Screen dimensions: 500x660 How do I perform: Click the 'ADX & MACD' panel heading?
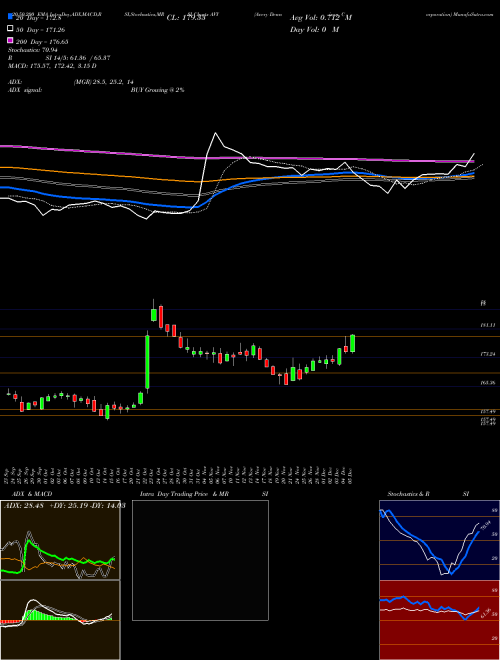[32, 494]
